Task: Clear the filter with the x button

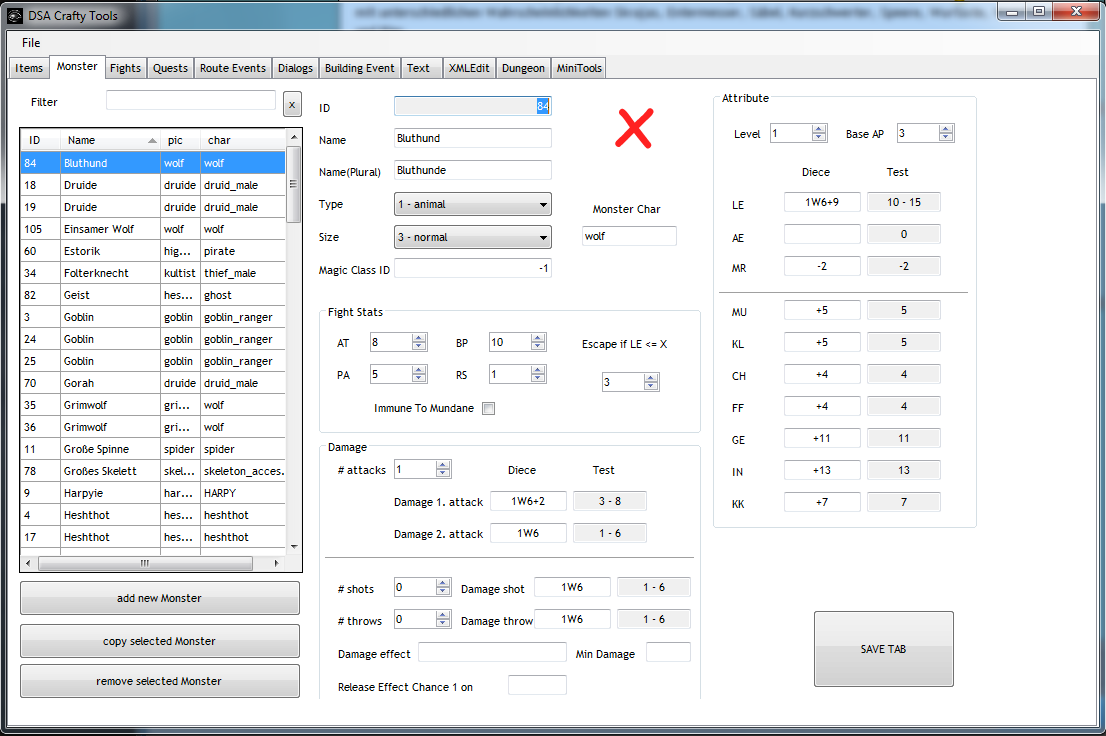Action: pyautogui.click(x=292, y=104)
